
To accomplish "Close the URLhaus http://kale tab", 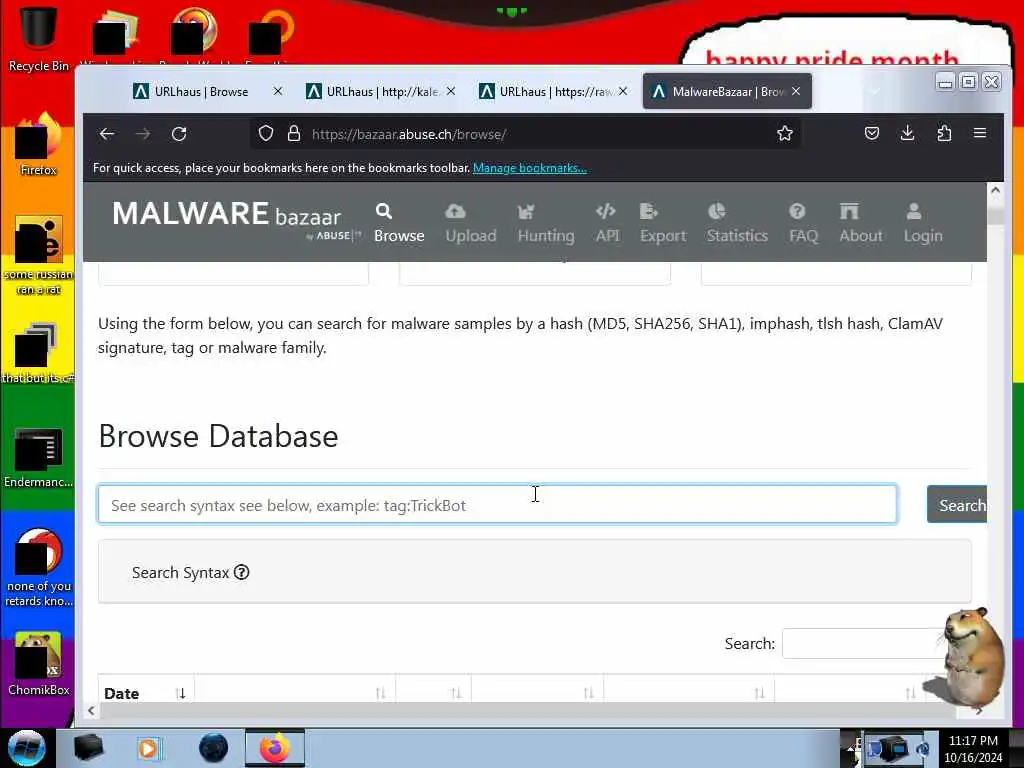I will pos(451,91).
